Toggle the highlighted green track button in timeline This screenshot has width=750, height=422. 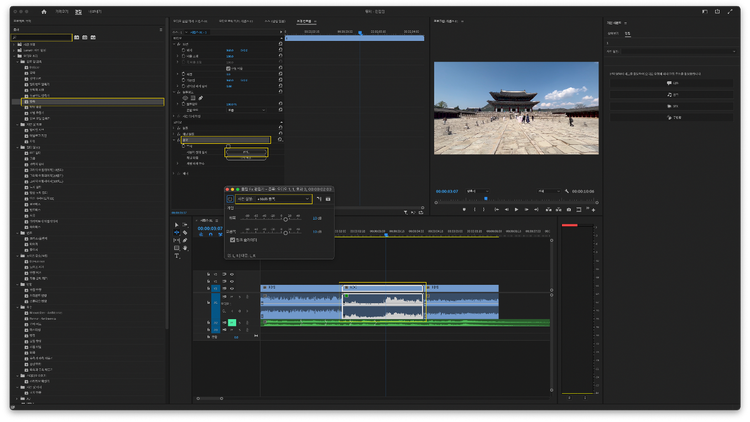click(232, 322)
